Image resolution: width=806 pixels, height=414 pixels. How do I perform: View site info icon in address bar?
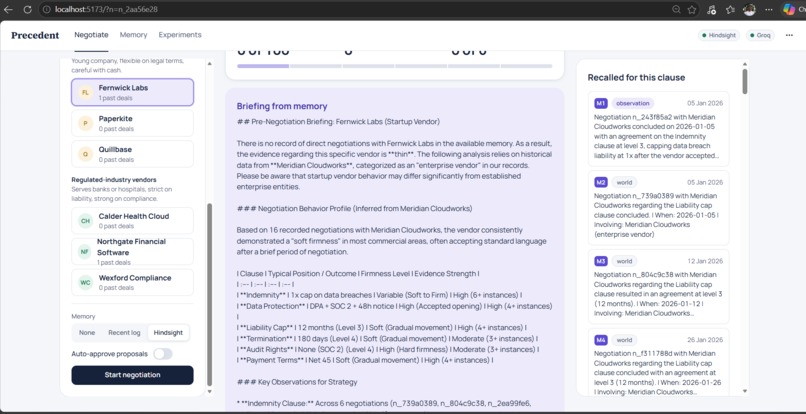47,10
